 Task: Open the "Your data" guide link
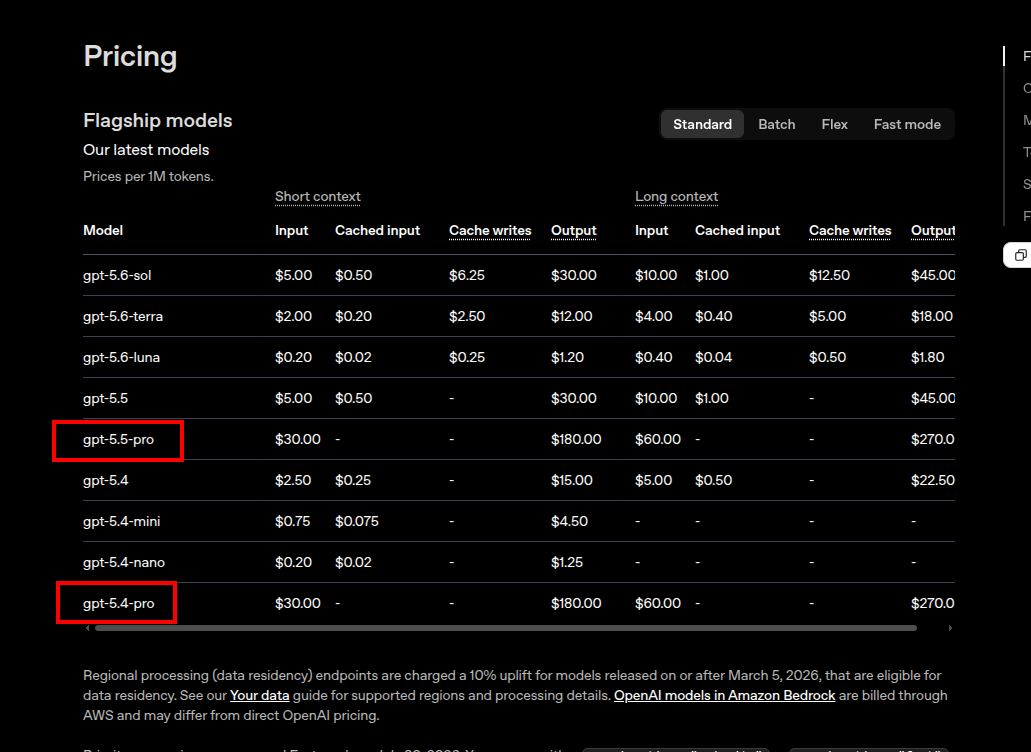(259, 695)
